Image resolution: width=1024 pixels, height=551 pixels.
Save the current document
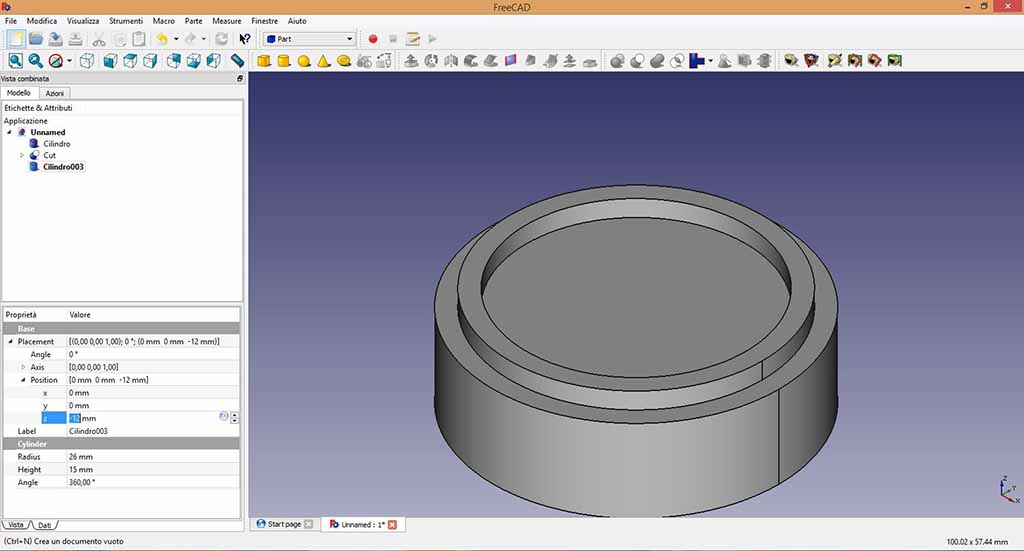point(56,39)
